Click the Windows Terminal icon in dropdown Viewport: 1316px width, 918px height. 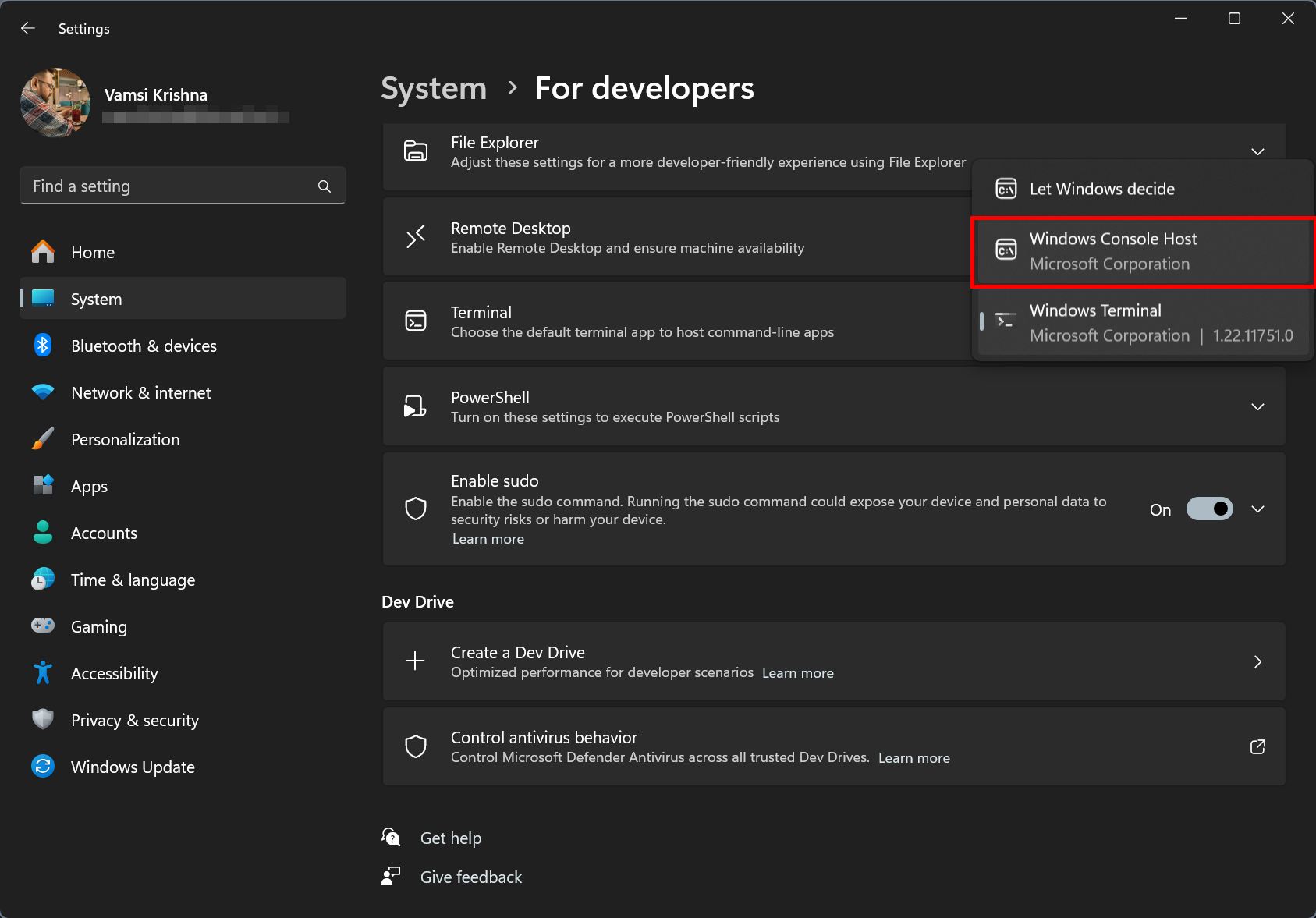tap(1006, 321)
